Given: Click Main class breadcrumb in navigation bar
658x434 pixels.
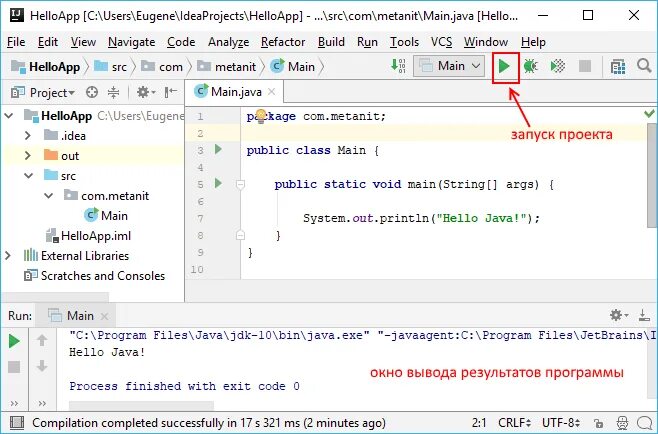Looking at the screenshot, I should click(292, 66).
